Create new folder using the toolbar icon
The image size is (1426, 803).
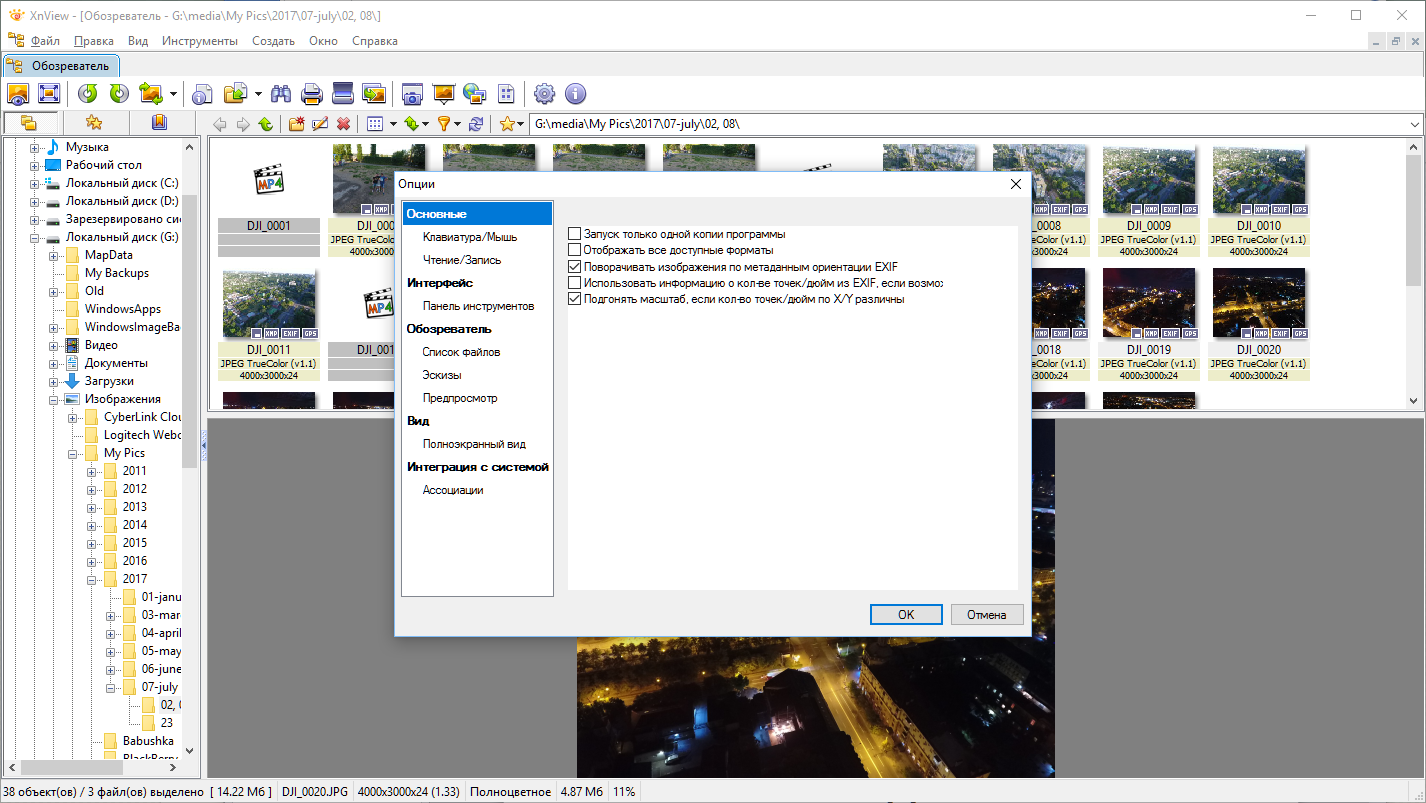coord(297,124)
